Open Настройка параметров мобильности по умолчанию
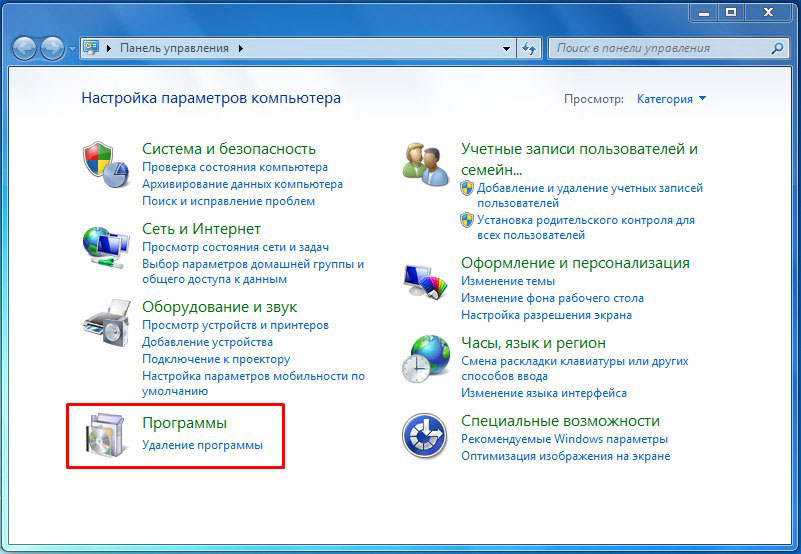The width and height of the screenshot is (801, 554). (253, 383)
